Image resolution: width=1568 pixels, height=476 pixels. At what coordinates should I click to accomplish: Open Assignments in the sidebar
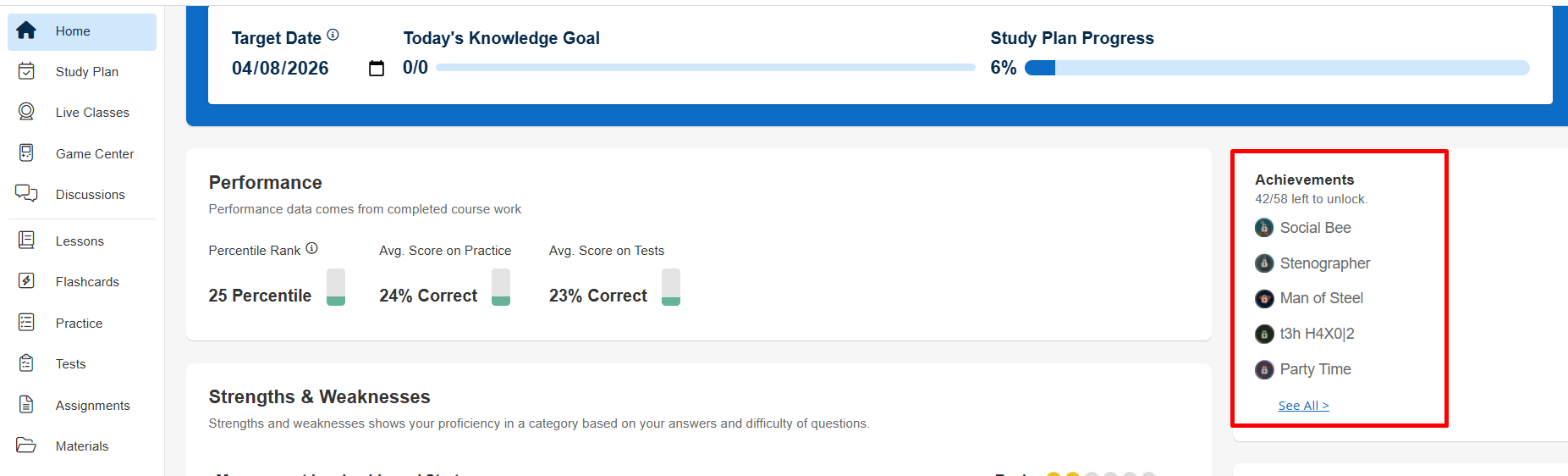point(92,406)
